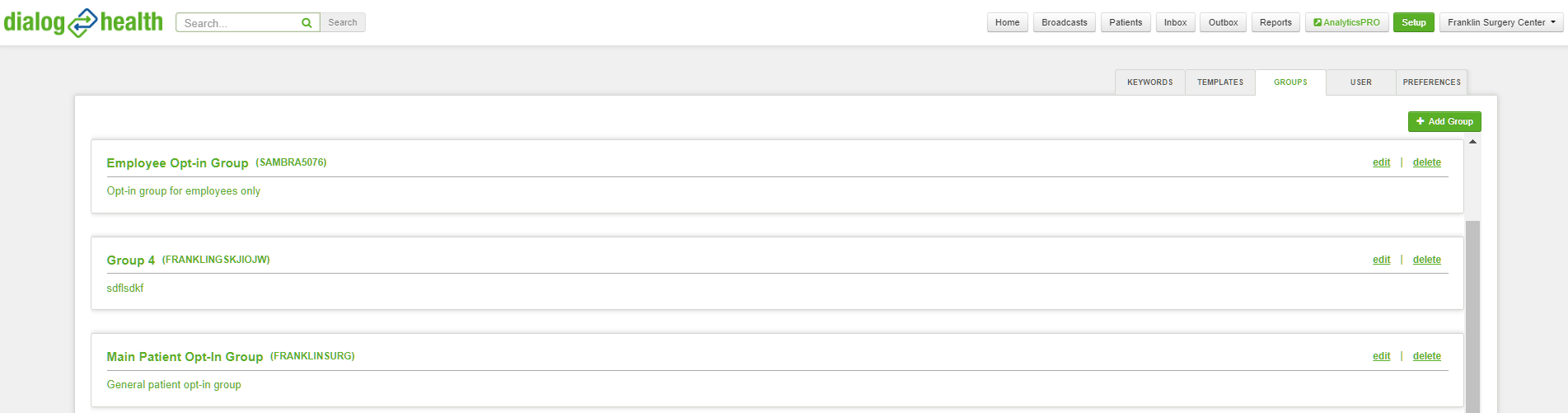Image resolution: width=1568 pixels, height=413 pixels.
Task: Delete the Main Patient Opt-In Group
Action: [x=1426, y=356]
